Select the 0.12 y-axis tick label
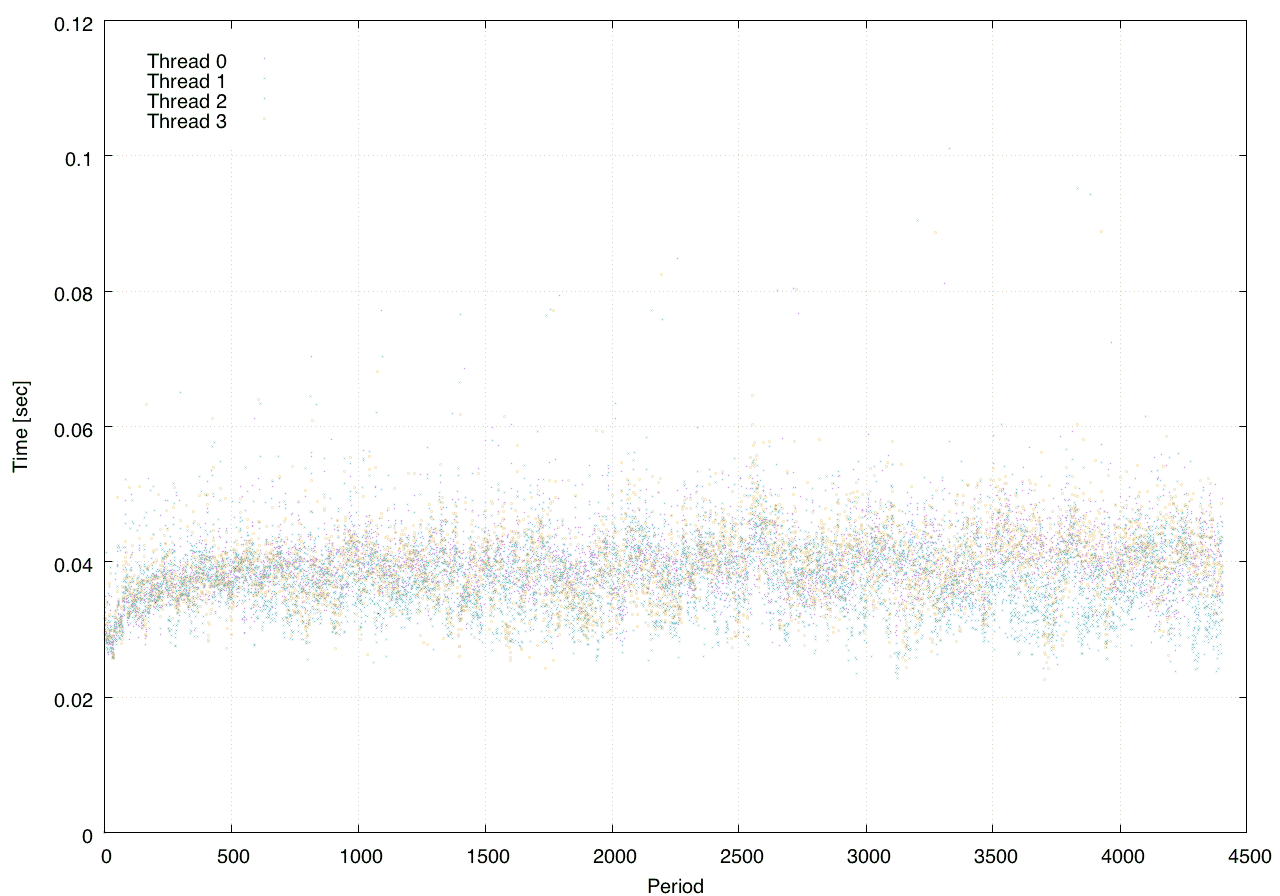Image resolution: width=1280 pixels, height=896 pixels. 73,22
